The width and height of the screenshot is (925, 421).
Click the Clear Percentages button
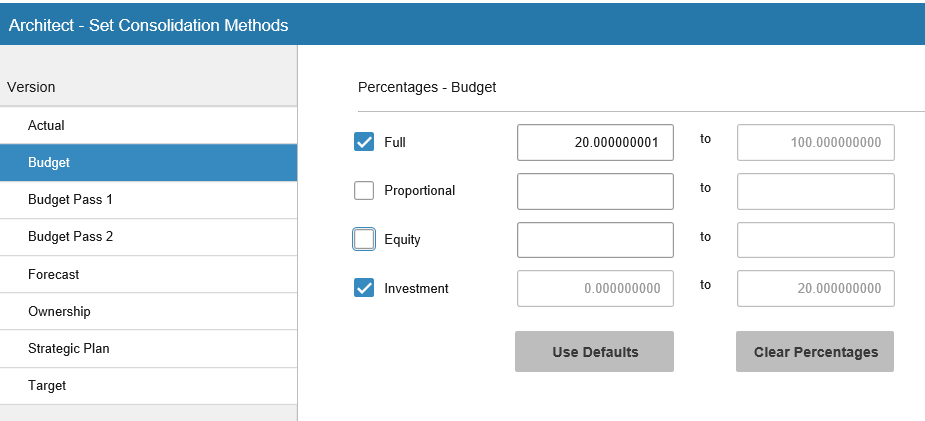coord(815,352)
